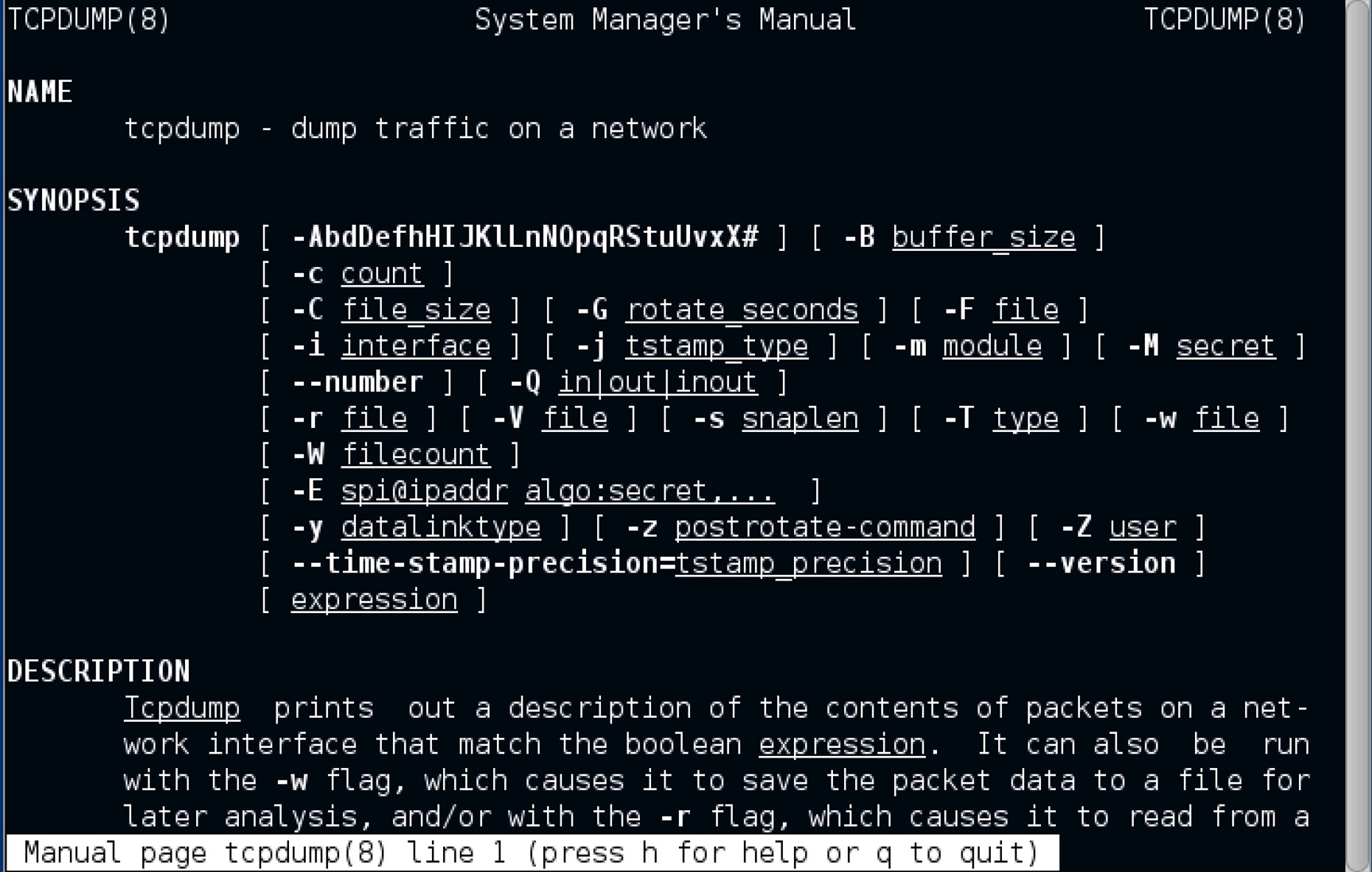Click underlined interface argument after -i
Image resolution: width=1372 pixels, height=872 pixels.
(x=415, y=346)
